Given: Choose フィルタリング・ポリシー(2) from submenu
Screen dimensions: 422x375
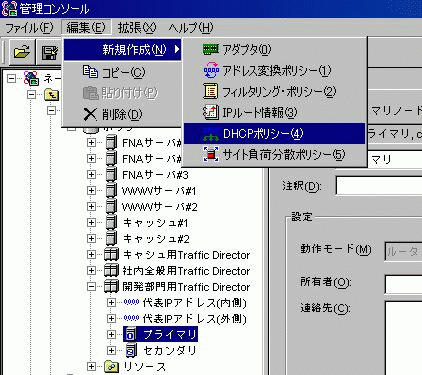Looking at the screenshot, I should [274, 91].
